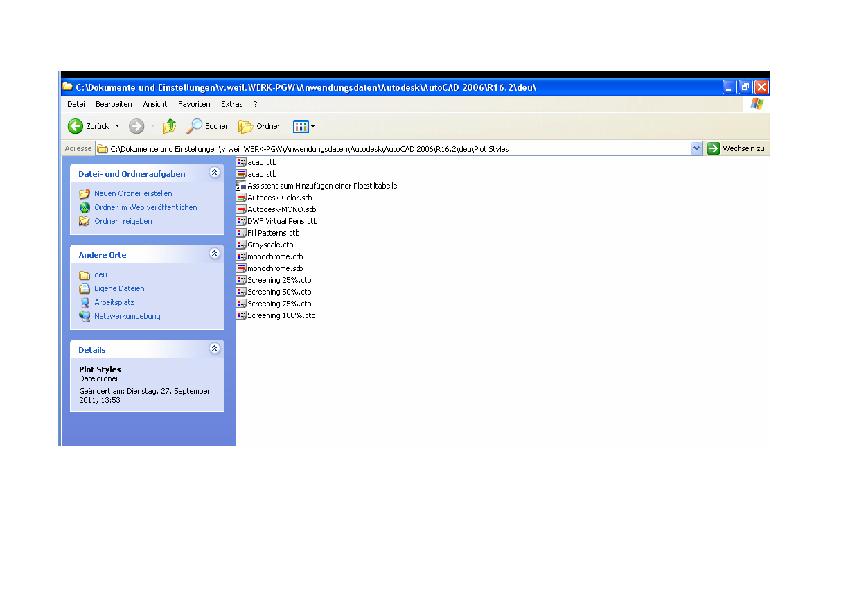Close the Explorer window
The image size is (842, 595).
pyautogui.click(x=761, y=87)
